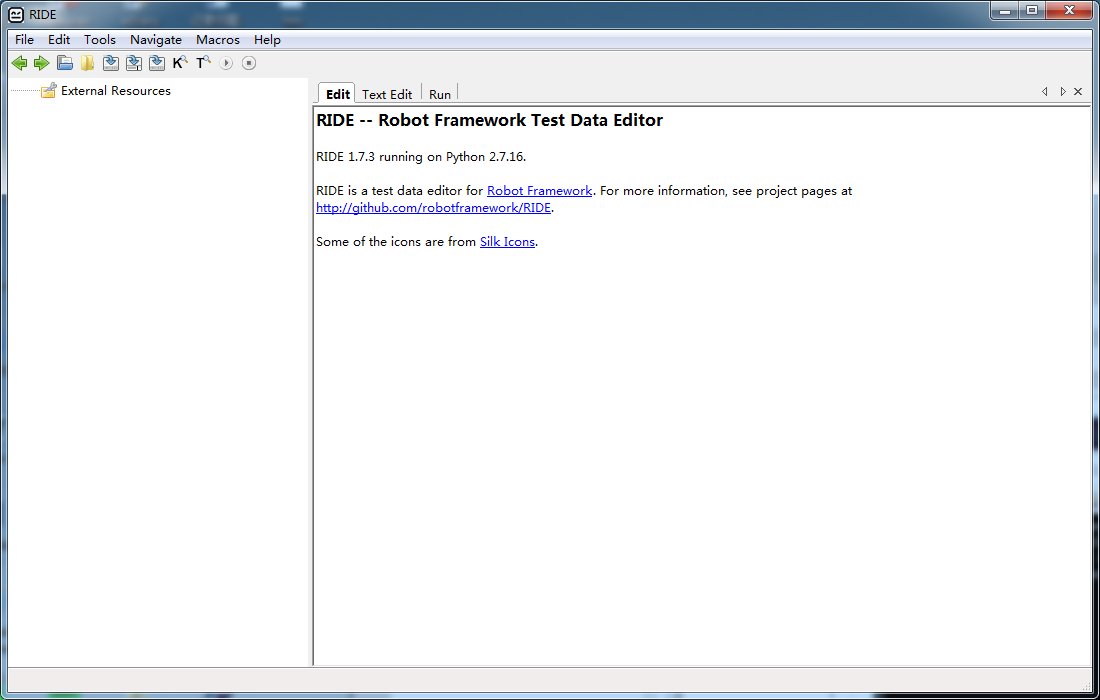
Task: Open the Navigate menu
Action: tap(156, 40)
